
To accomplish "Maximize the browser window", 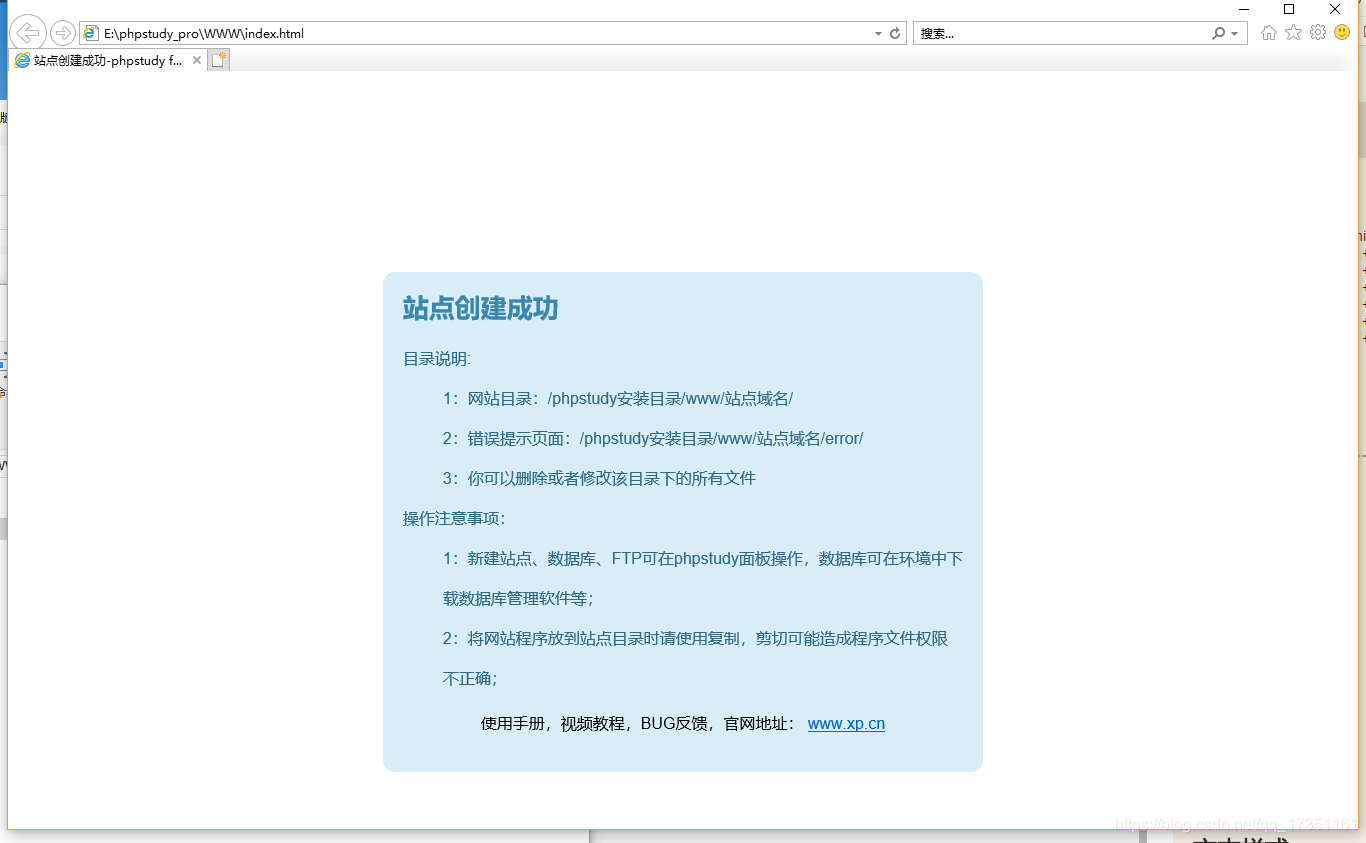I will [x=1289, y=9].
